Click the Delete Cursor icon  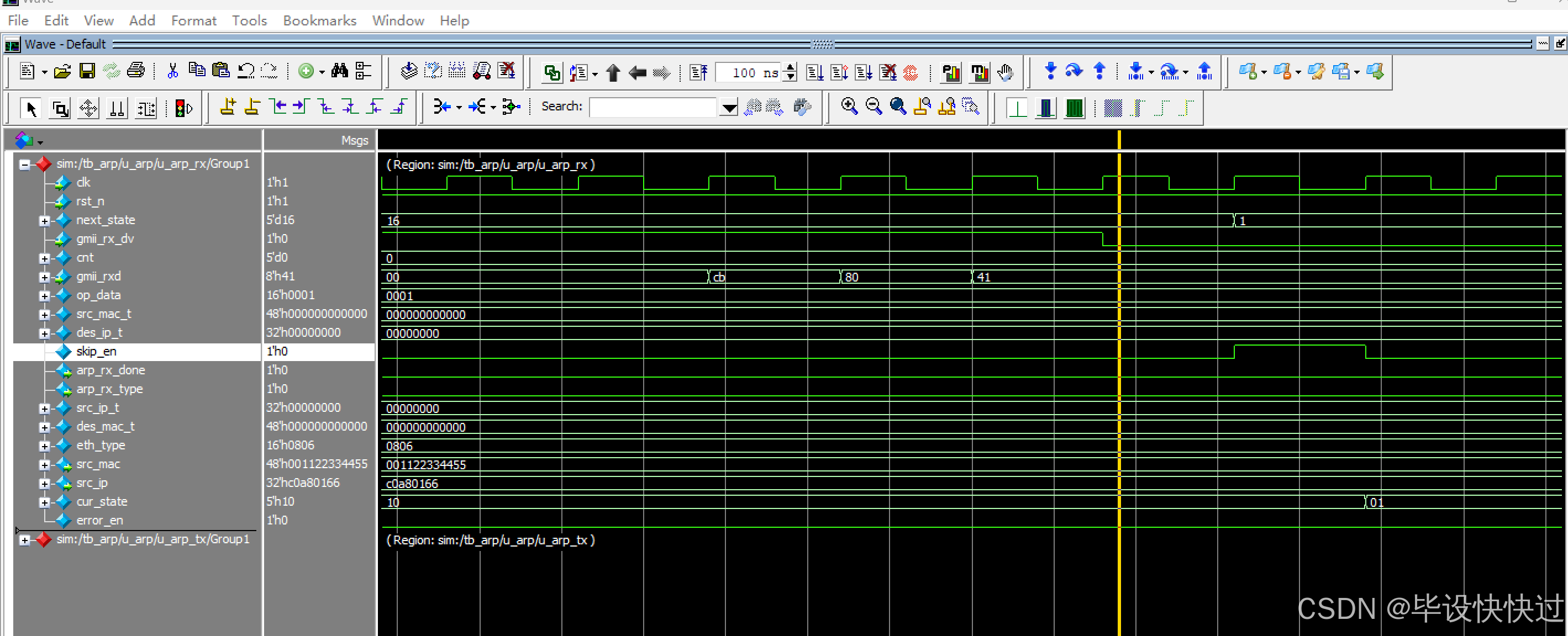tap(252, 107)
